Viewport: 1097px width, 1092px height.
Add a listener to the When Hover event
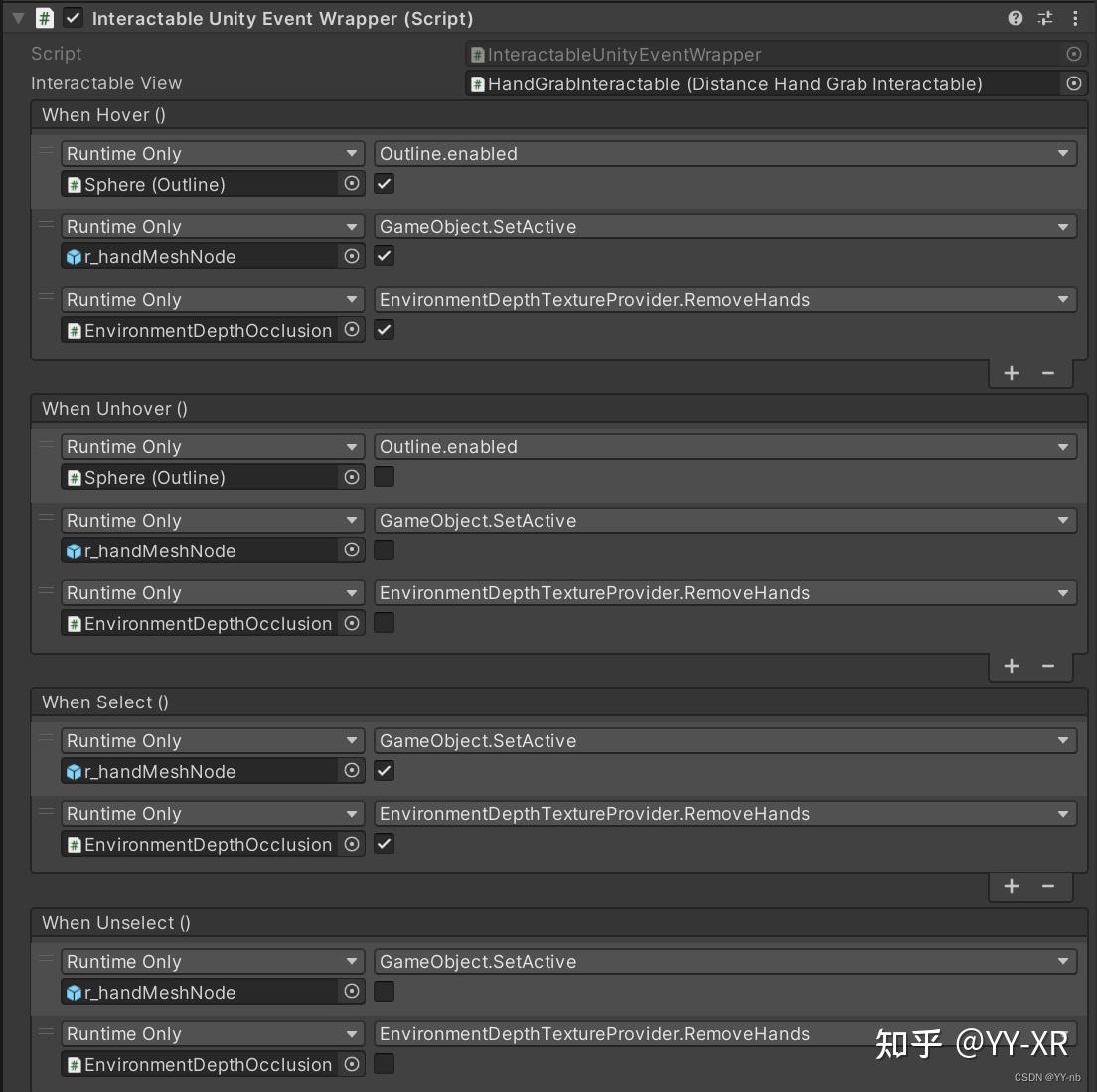click(1011, 373)
